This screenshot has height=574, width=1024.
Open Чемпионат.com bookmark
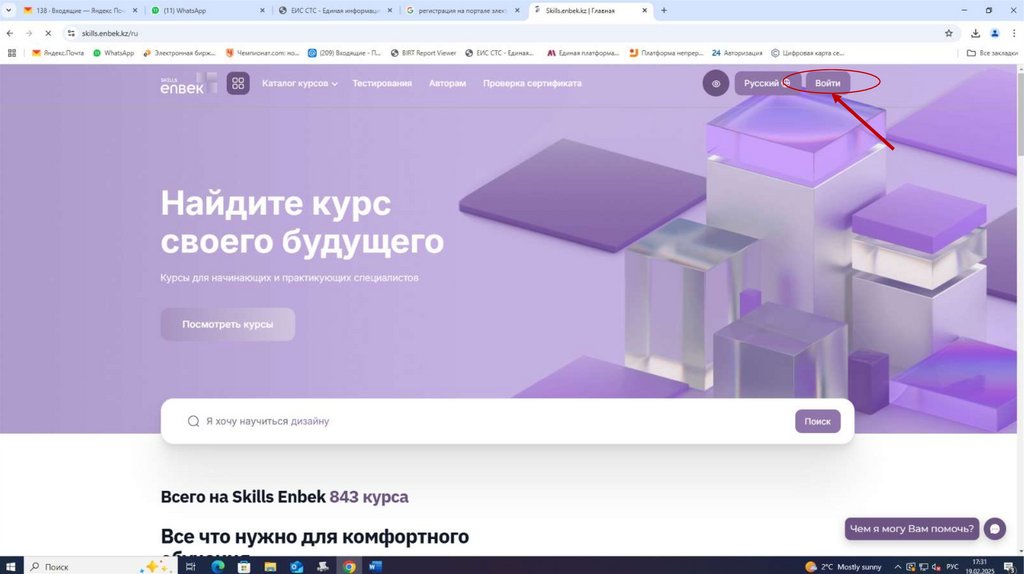coord(263,53)
